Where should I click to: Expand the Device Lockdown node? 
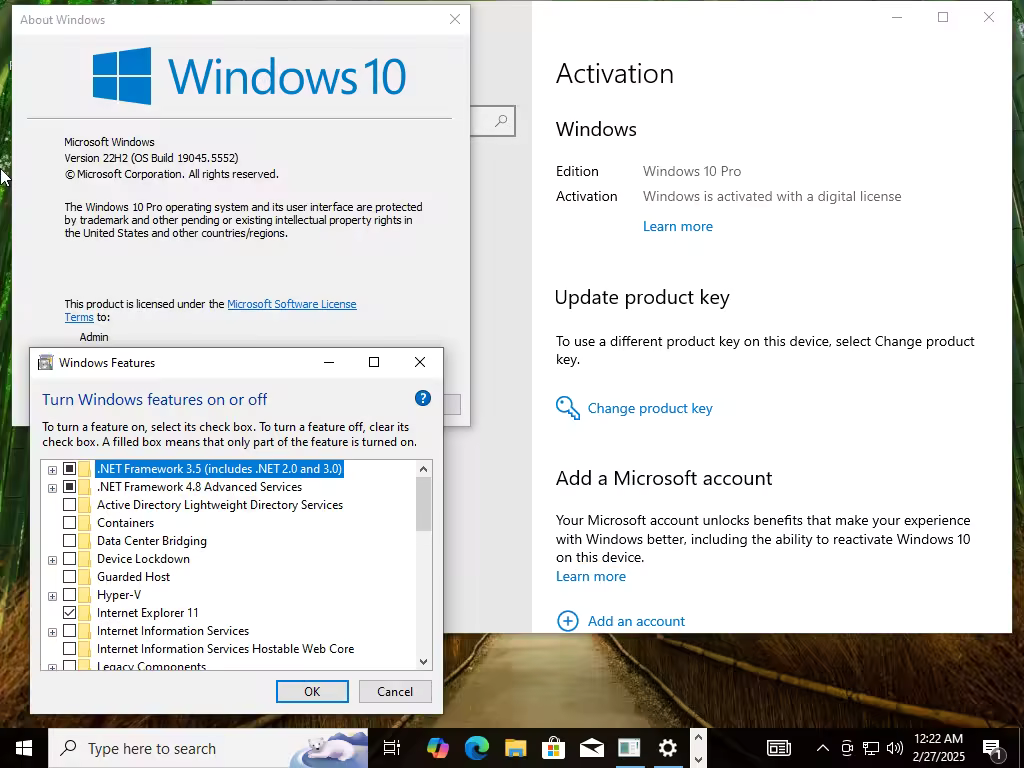(52, 560)
